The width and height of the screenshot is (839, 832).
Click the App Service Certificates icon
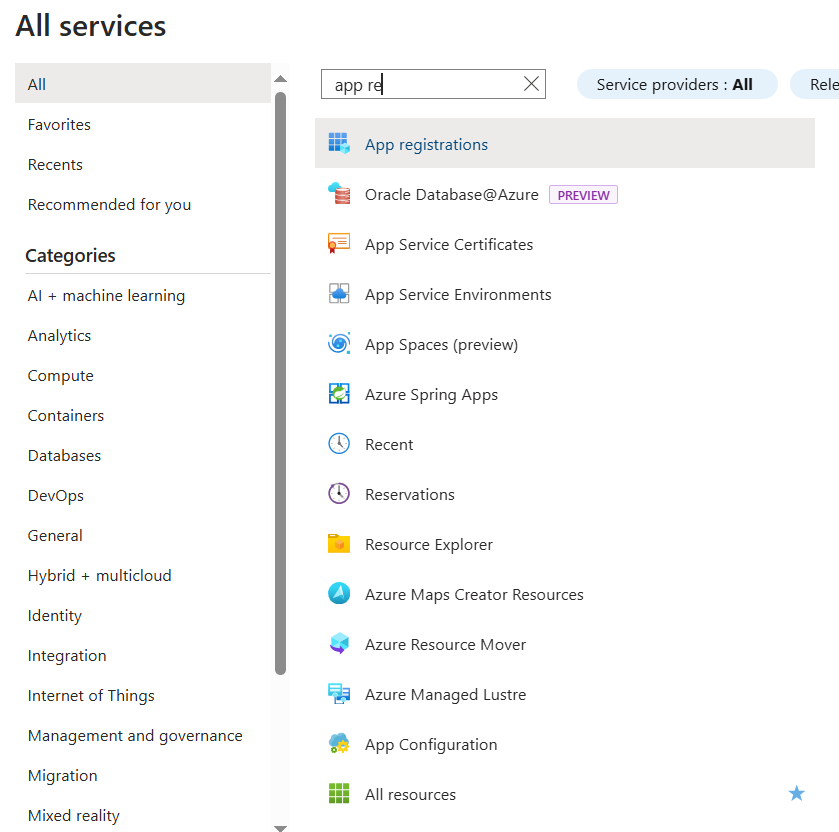coord(339,244)
